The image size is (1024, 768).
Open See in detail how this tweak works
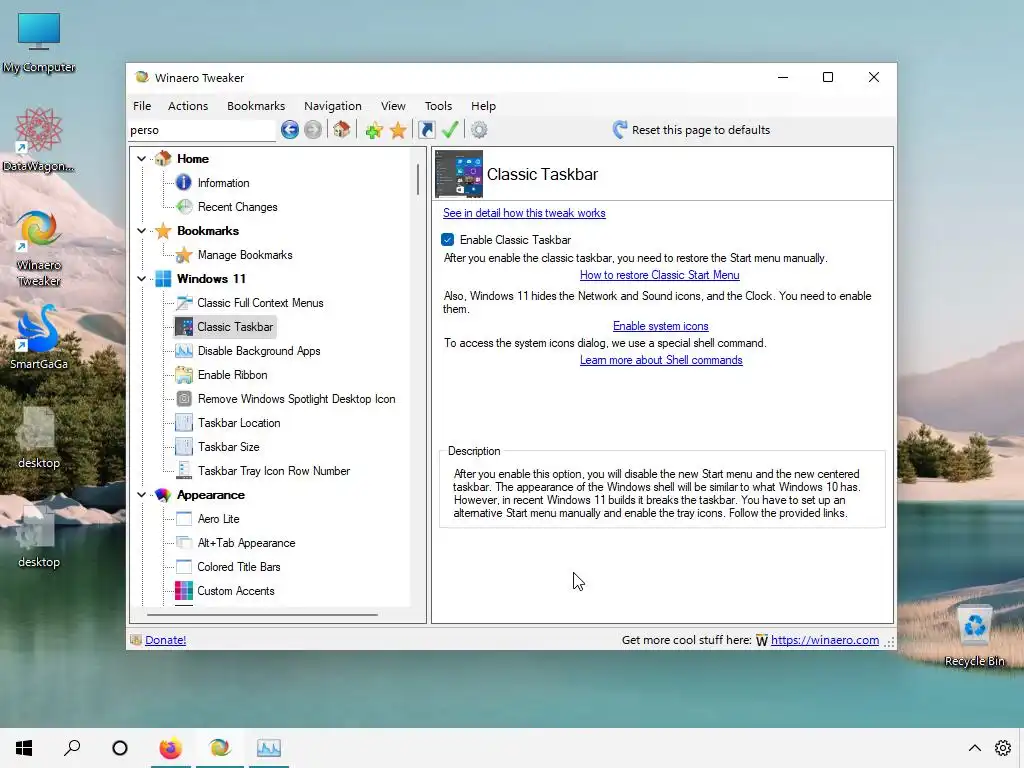pyautogui.click(x=524, y=213)
